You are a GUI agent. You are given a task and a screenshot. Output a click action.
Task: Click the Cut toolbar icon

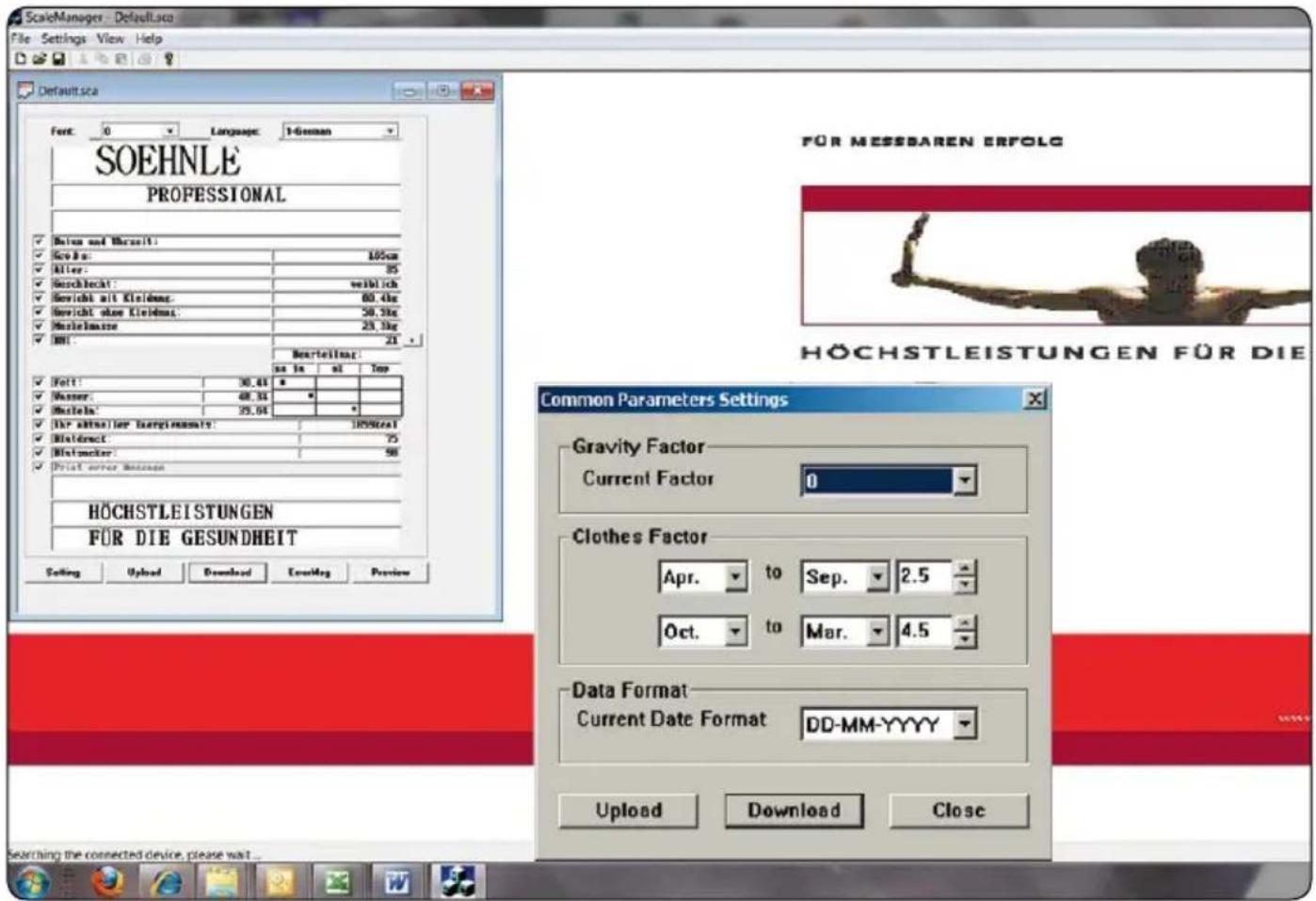coord(85,58)
